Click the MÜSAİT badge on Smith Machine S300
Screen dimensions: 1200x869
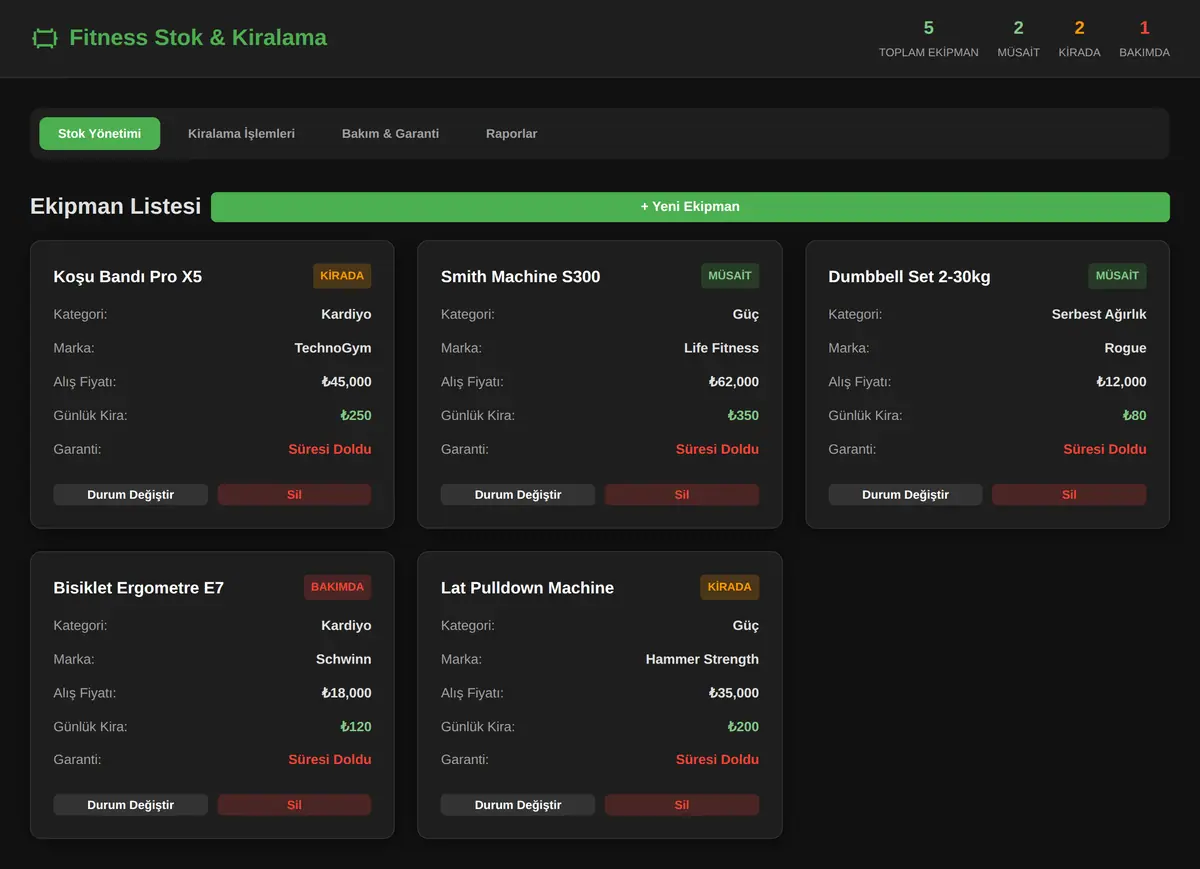tap(730, 276)
